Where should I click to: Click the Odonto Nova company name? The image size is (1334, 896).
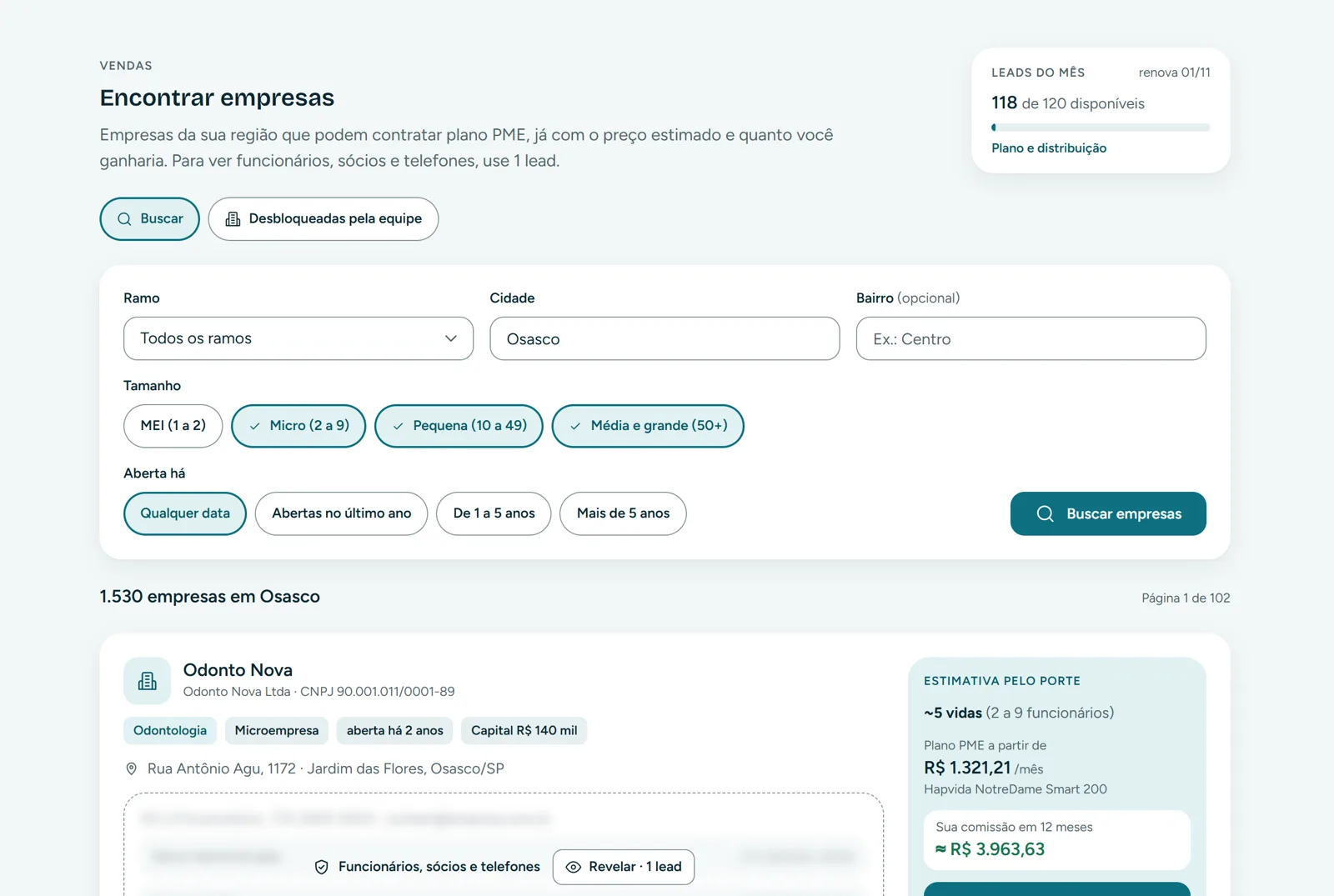(238, 670)
